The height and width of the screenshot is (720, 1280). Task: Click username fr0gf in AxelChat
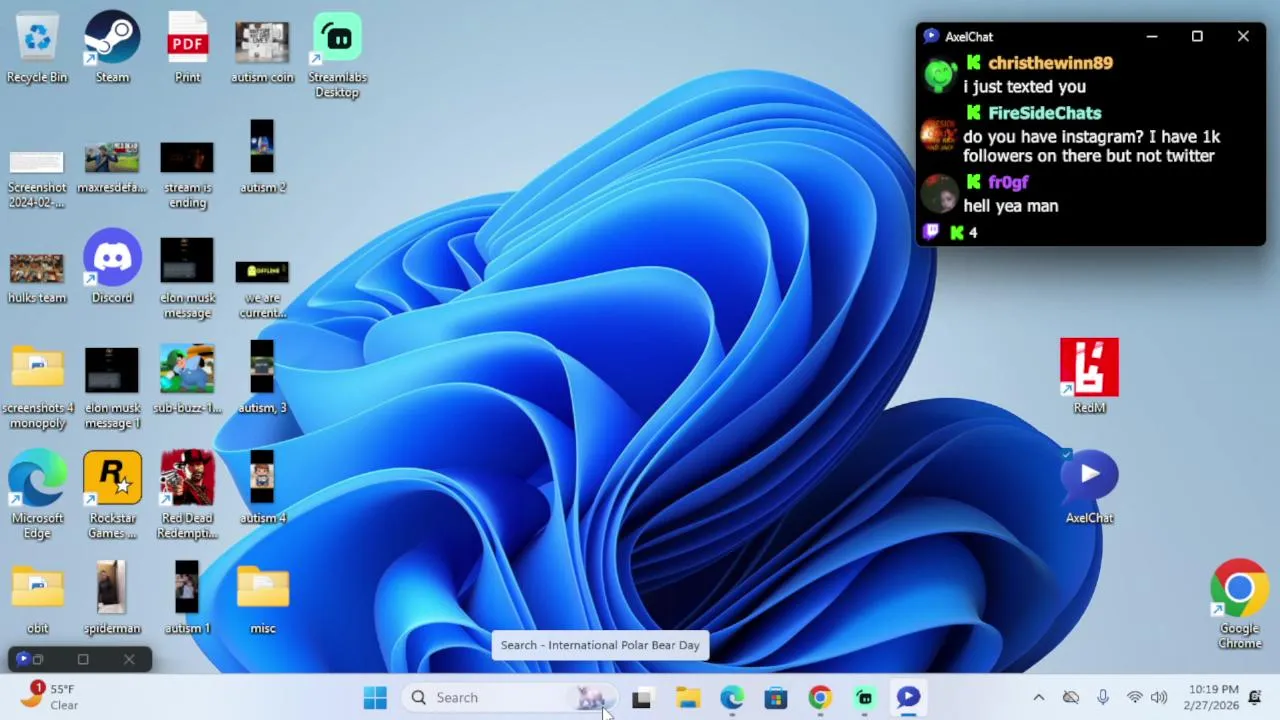(1008, 182)
